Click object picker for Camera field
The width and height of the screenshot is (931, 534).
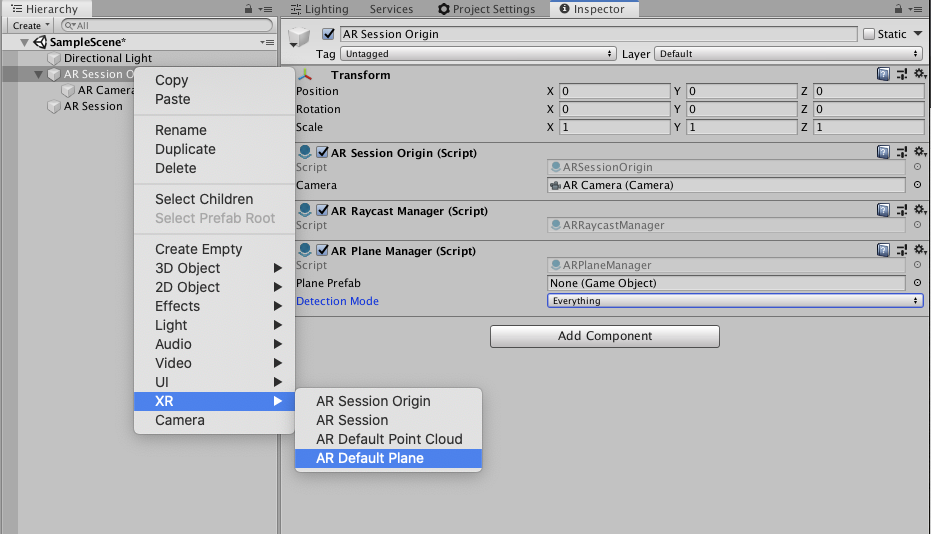point(917,185)
